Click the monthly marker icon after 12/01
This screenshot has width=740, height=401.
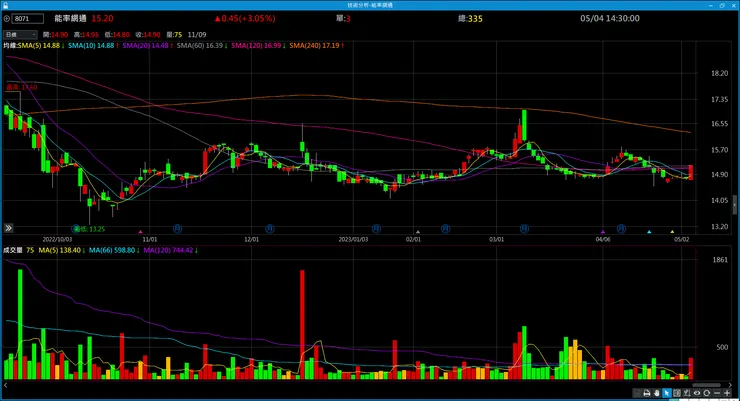point(269,229)
